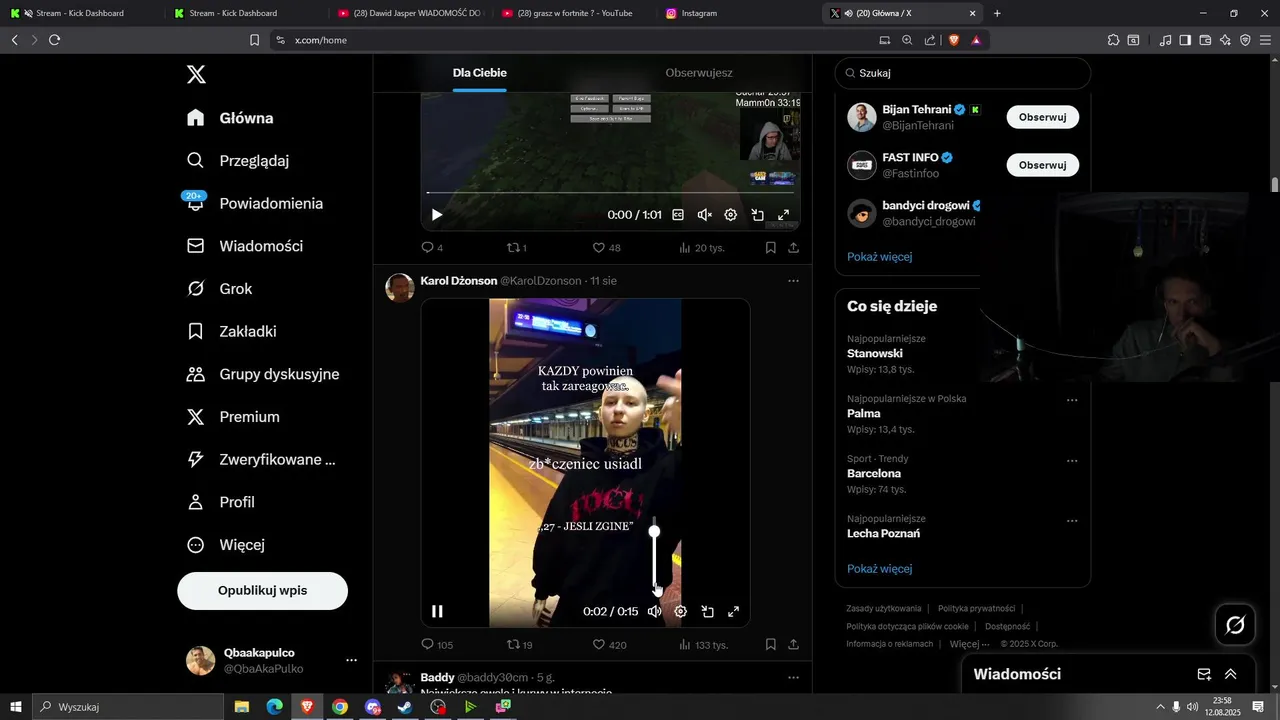Image resolution: width=1280 pixels, height=720 pixels.
Task: Open the X logo home link
Action: pyautogui.click(x=196, y=74)
